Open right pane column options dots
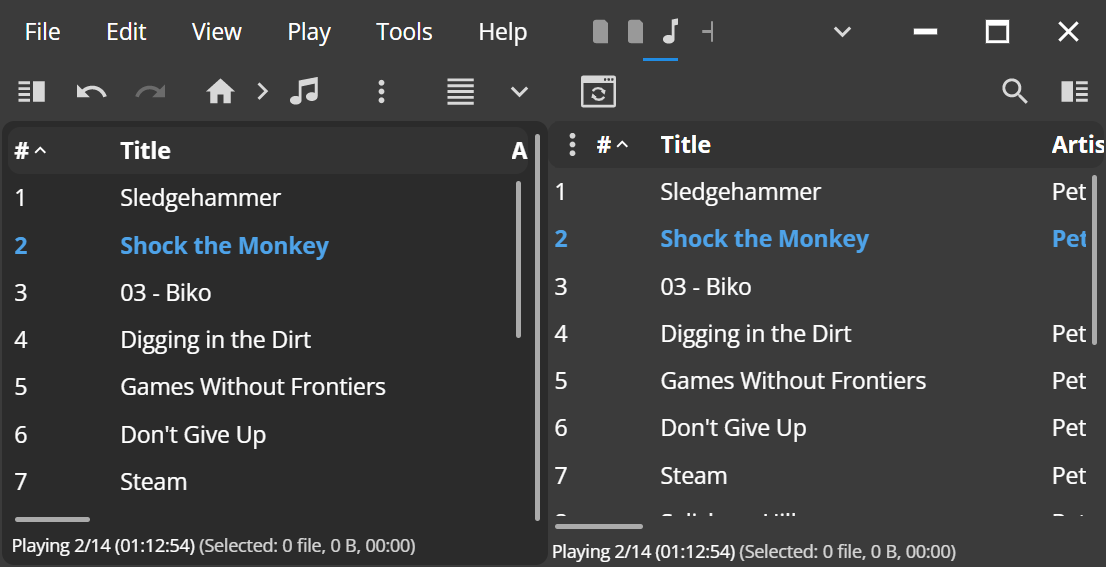Screen dimensions: 1106x567 [572, 145]
